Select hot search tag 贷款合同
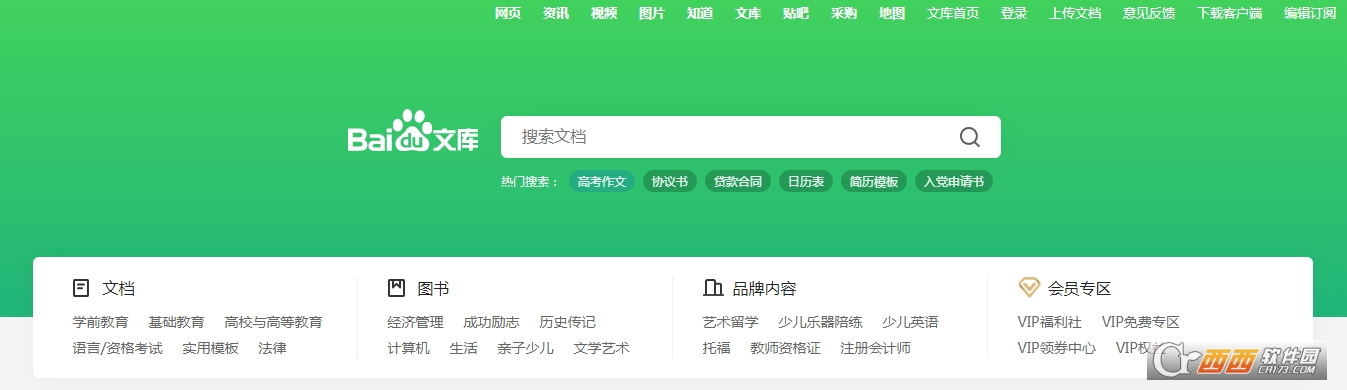The height and width of the screenshot is (390, 1347). 738,182
